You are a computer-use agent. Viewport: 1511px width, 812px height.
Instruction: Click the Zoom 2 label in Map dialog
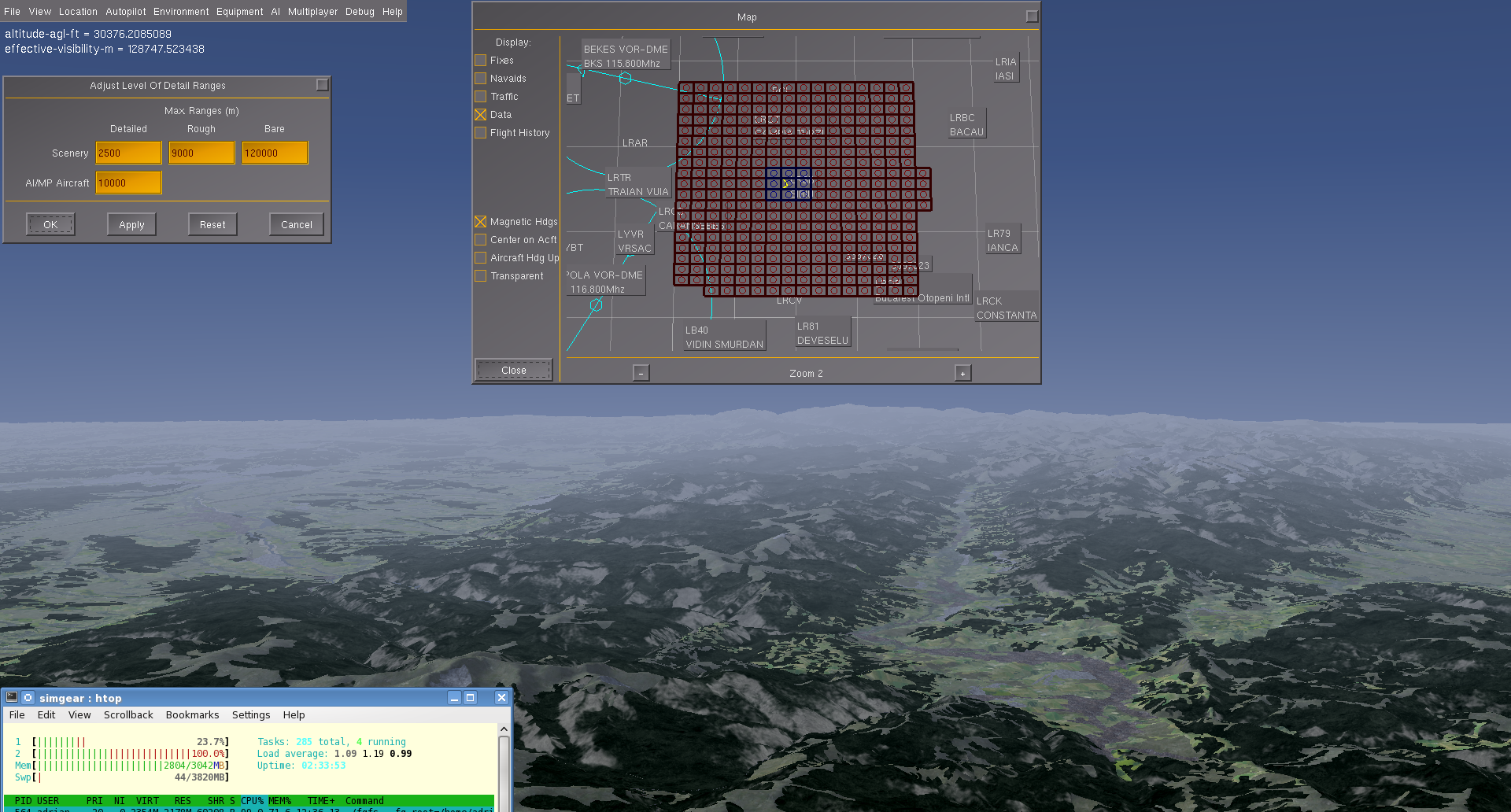click(806, 373)
